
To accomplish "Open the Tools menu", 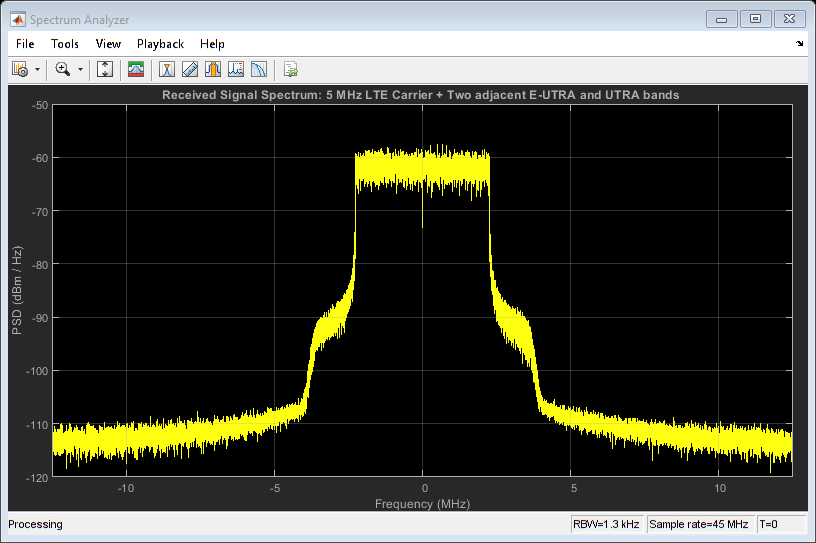I will (x=65, y=44).
